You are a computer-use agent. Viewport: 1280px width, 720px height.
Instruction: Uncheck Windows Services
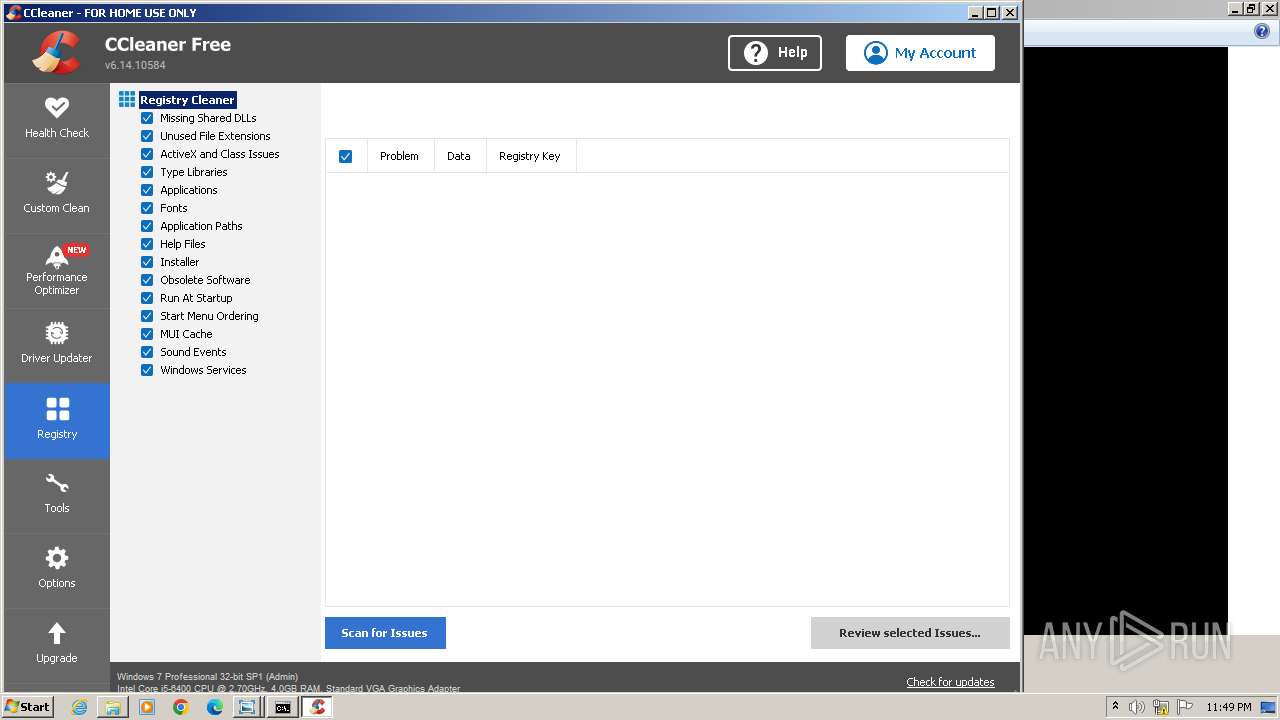147,370
